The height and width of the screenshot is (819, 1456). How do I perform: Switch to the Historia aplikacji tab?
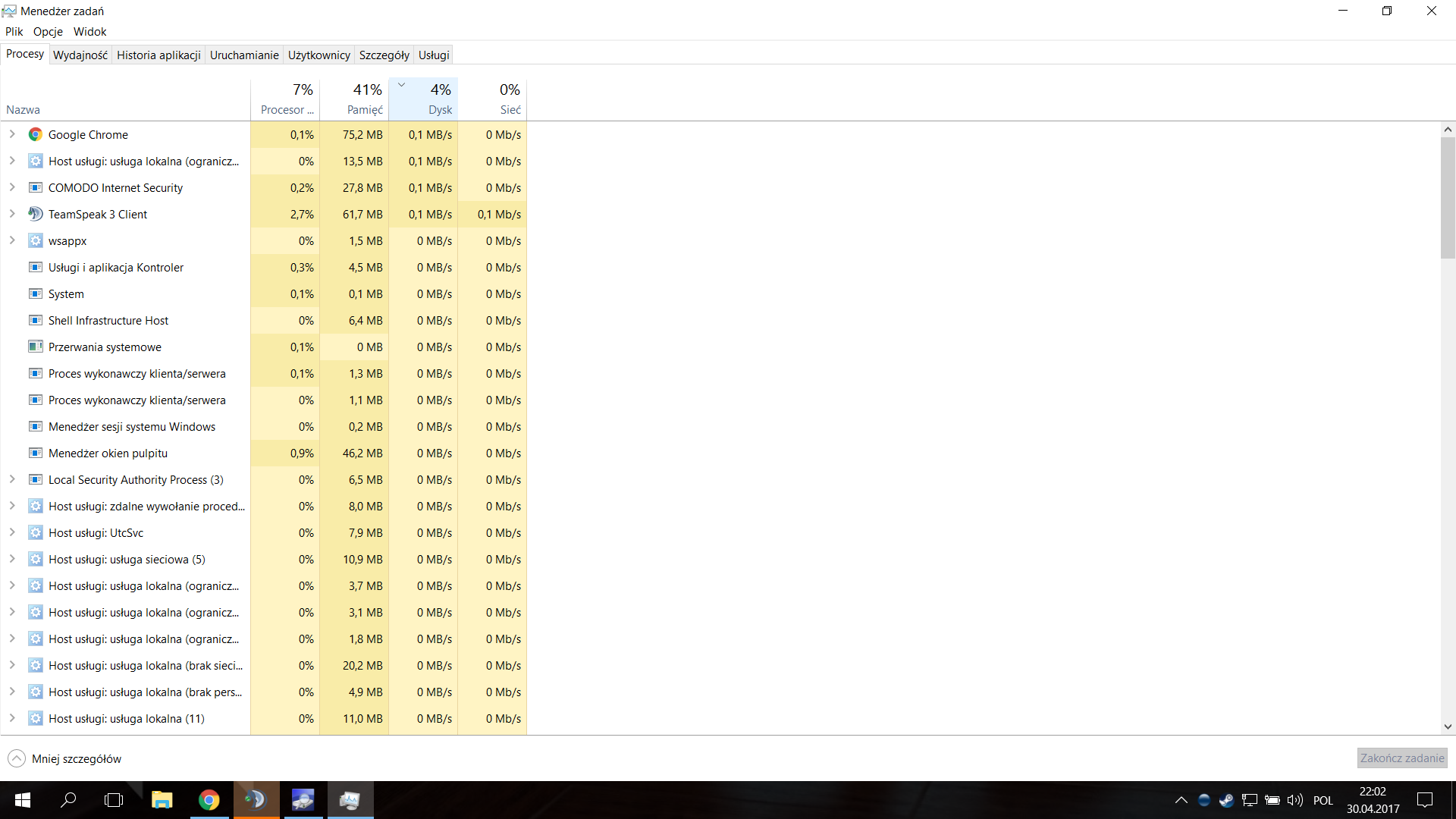point(158,55)
